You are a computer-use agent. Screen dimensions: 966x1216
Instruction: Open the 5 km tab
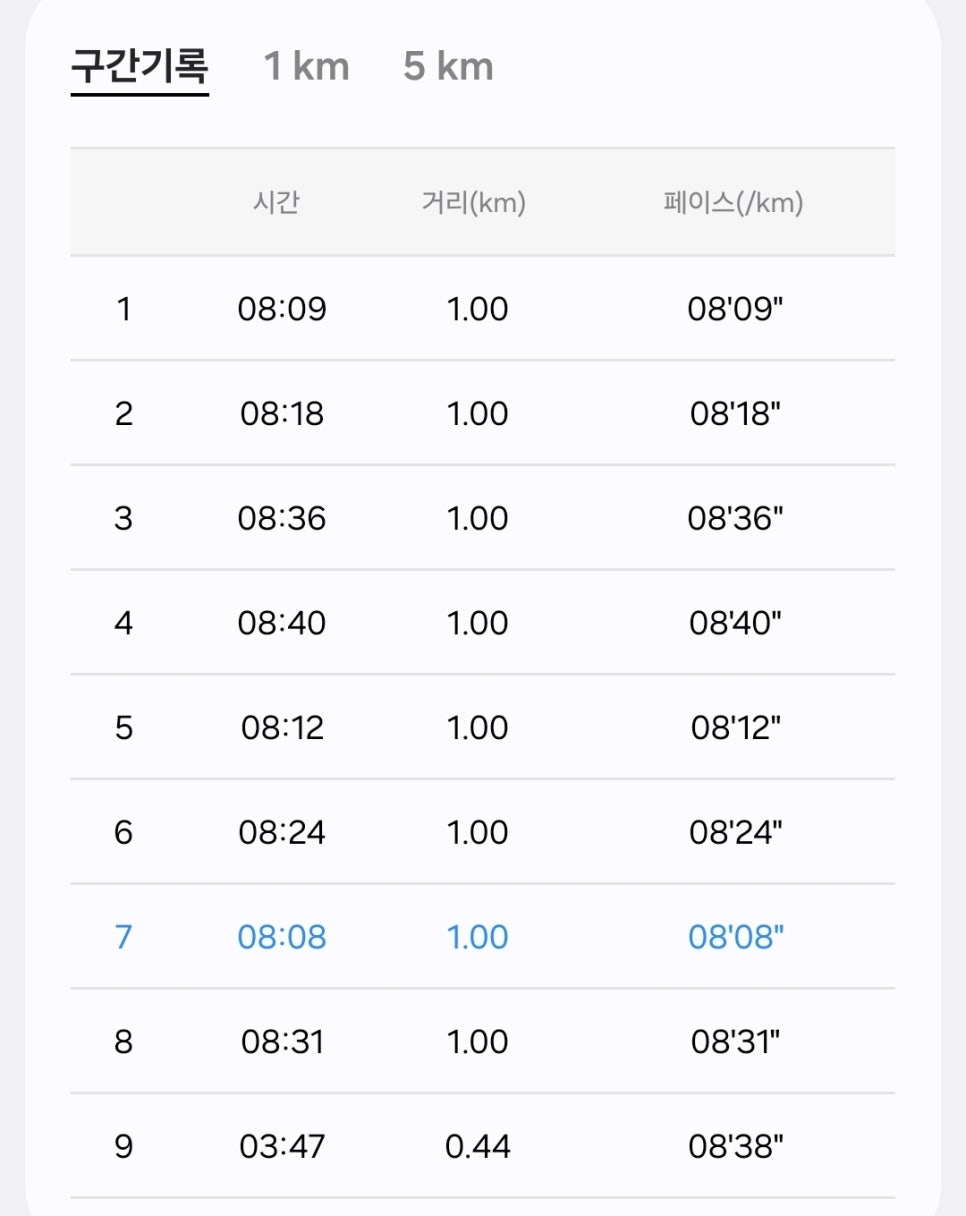point(448,67)
